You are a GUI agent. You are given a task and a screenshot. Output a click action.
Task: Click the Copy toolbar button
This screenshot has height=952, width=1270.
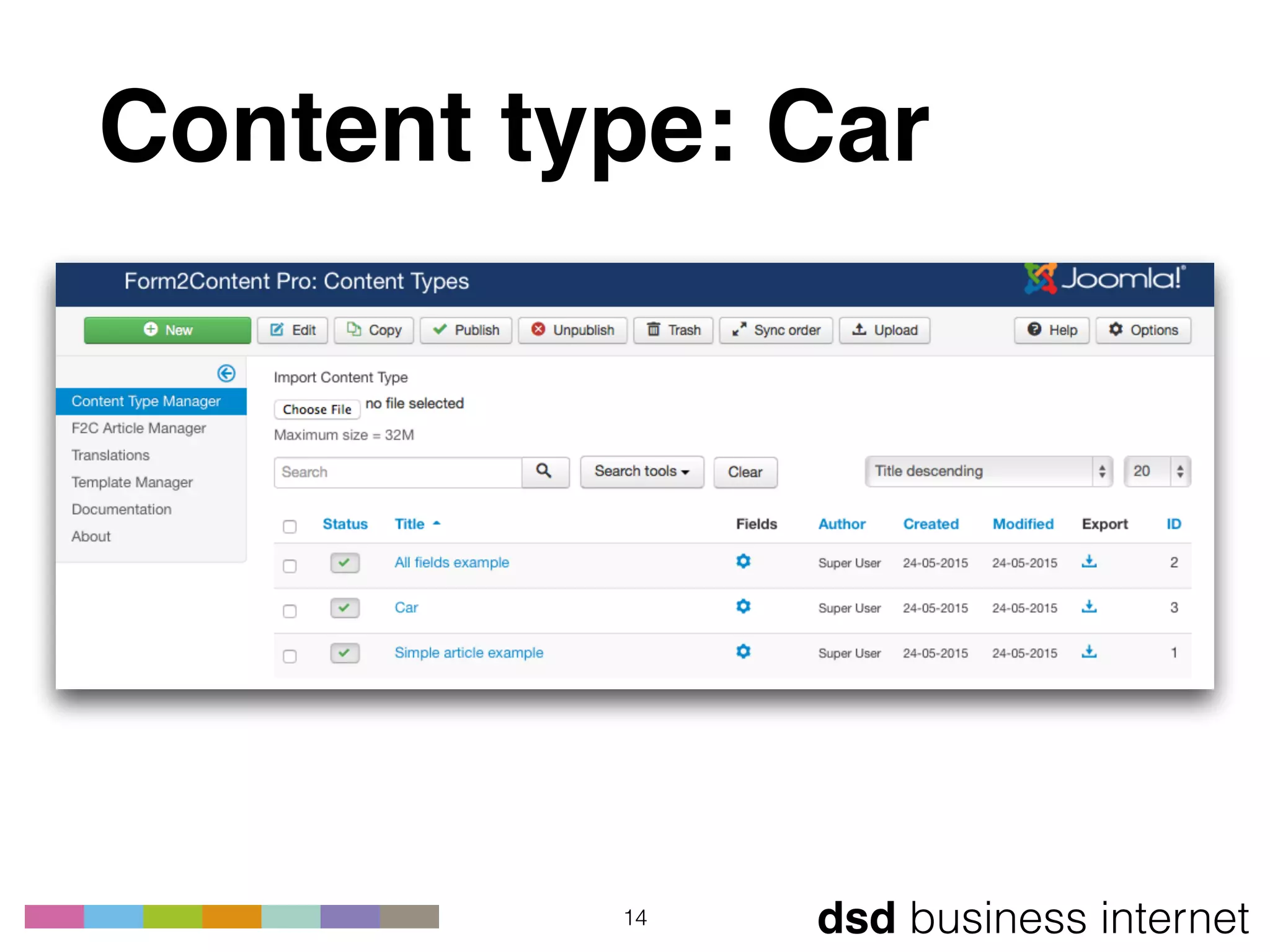pos(374,330)
